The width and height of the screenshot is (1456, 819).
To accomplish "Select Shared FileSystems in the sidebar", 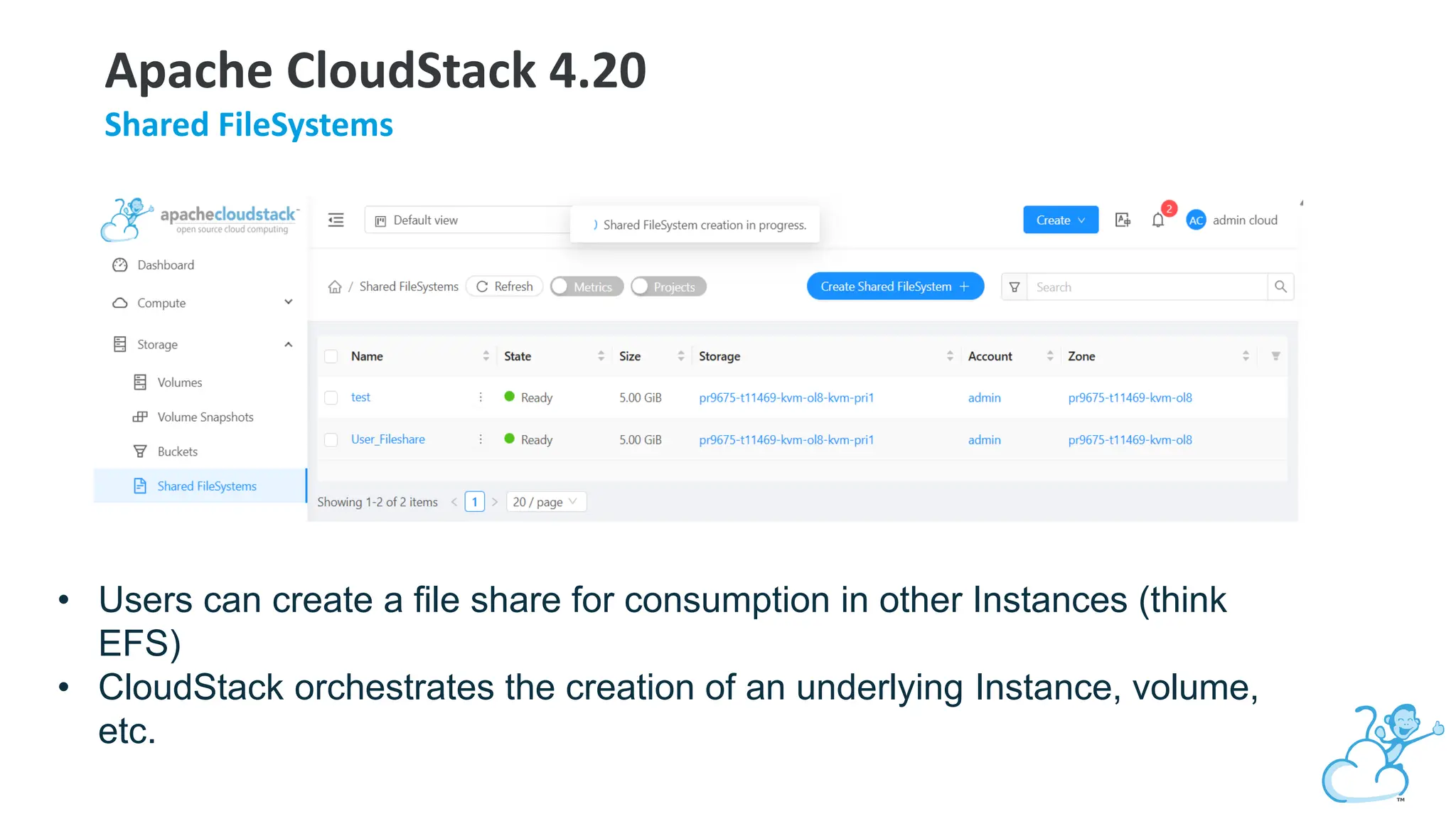I will pos(200,486).
